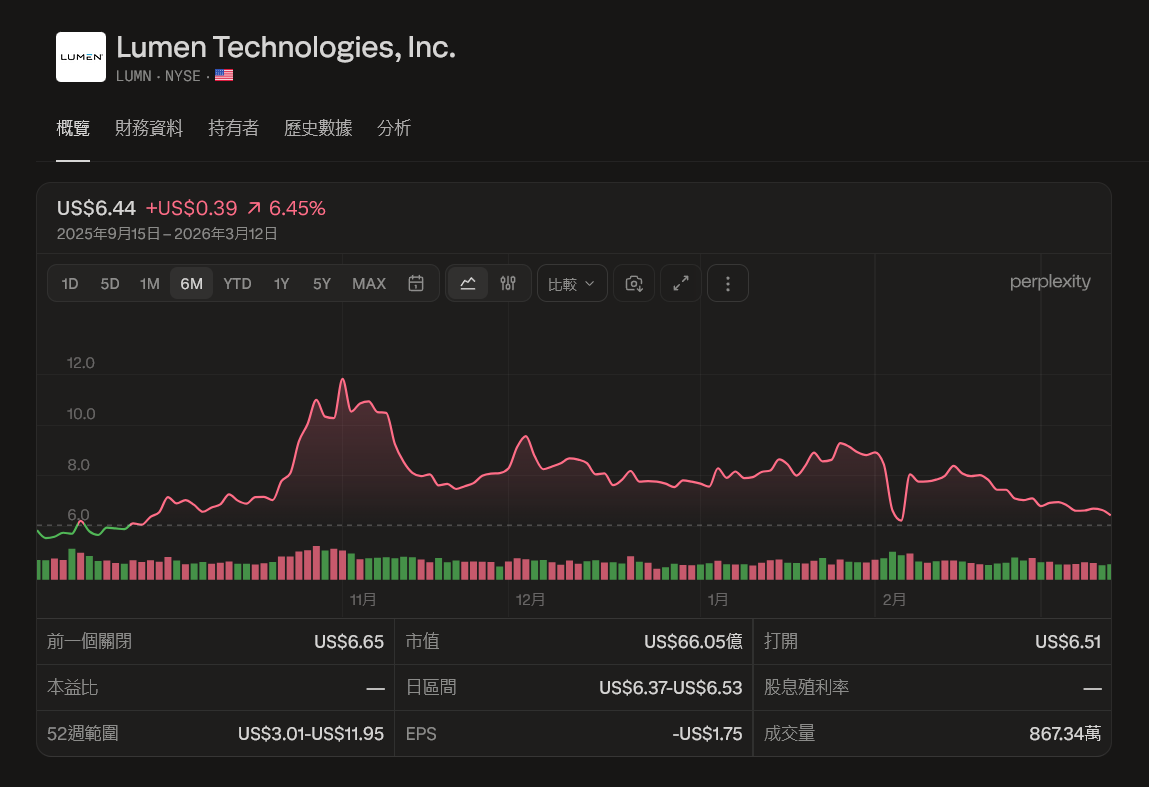Click the EPS value -US$1.75

pyautogui.click(x=707, y=734)
